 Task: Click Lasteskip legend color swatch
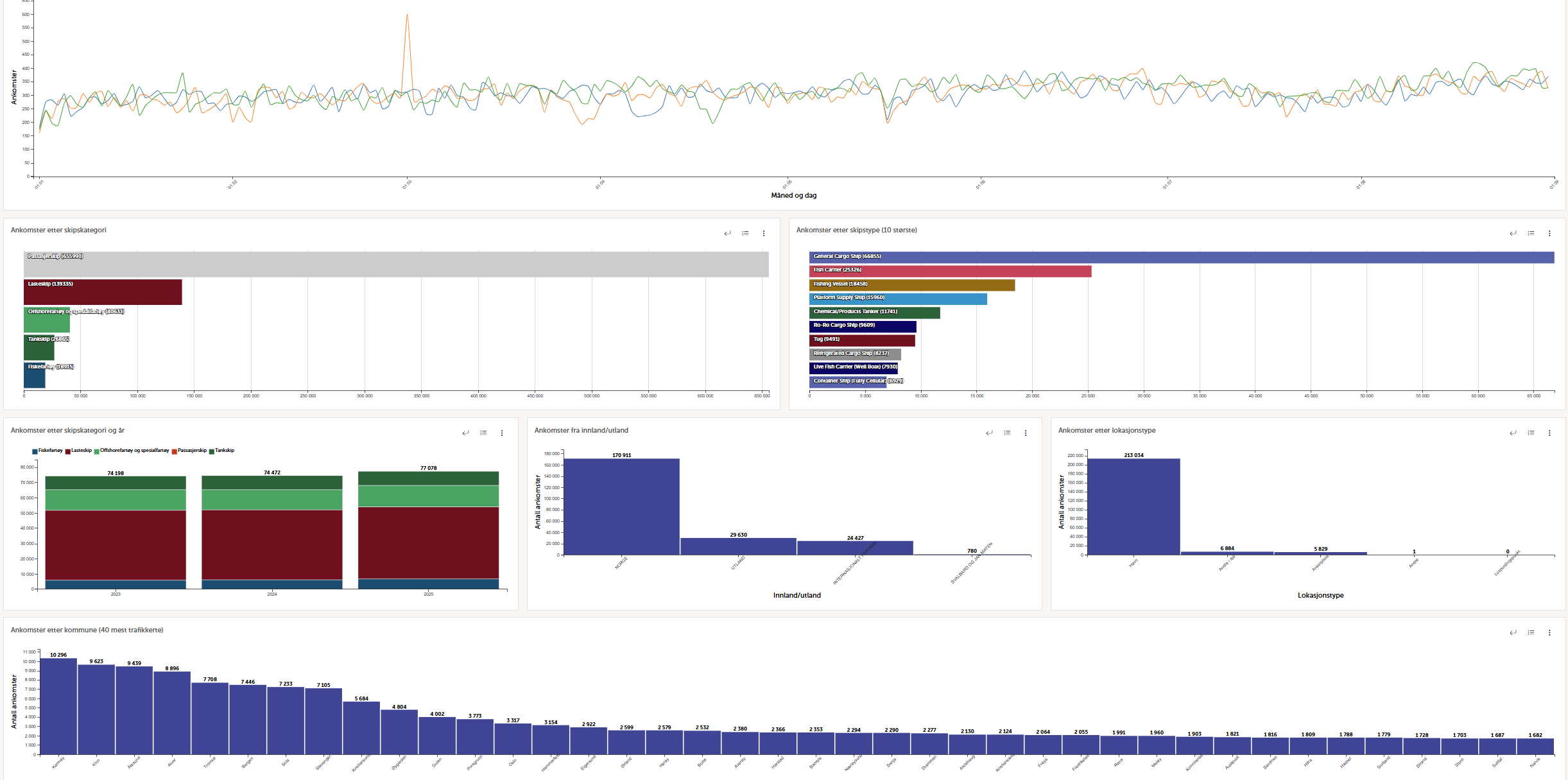(67, 451)
